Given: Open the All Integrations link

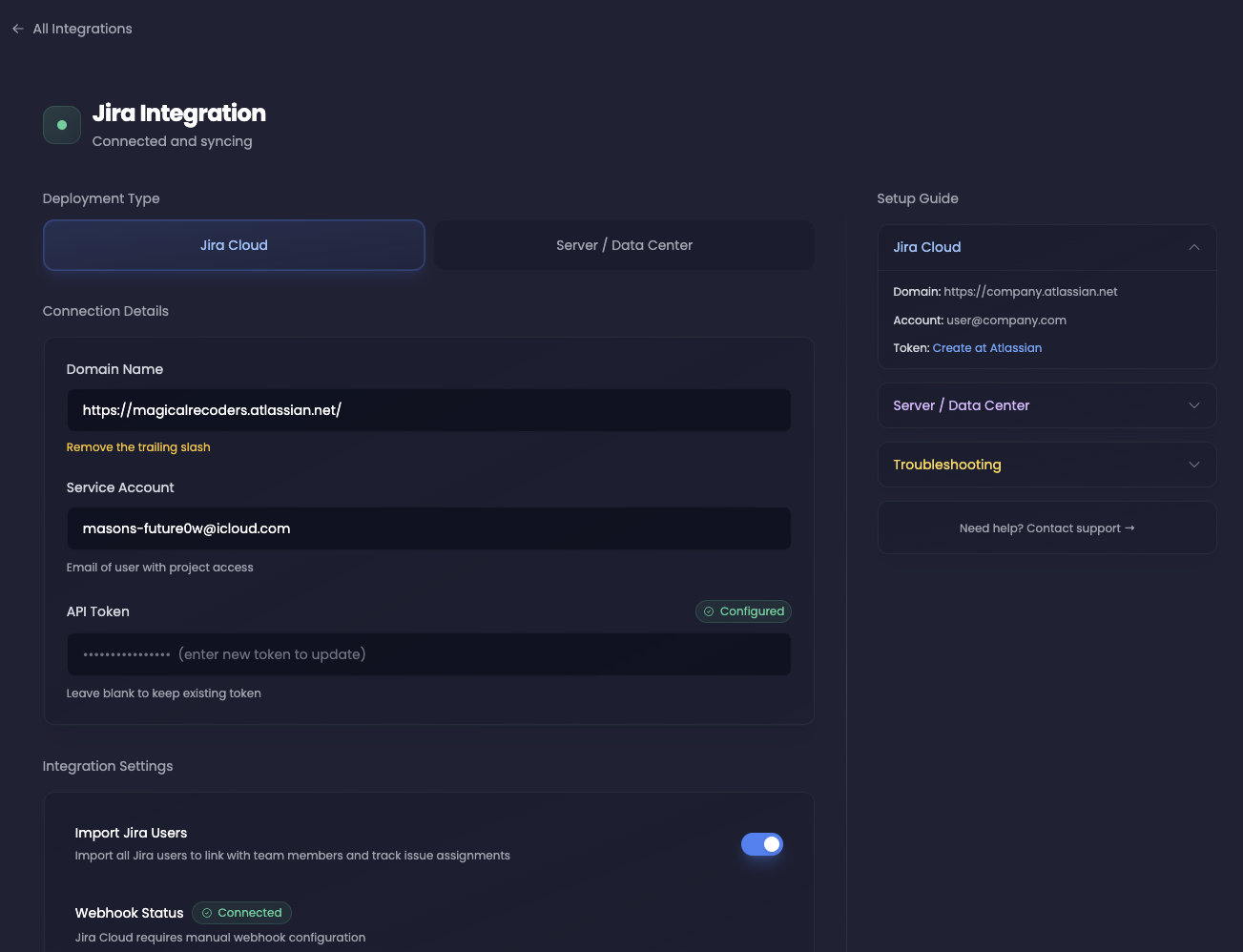Looking at the screenshot, I should 82,29.
